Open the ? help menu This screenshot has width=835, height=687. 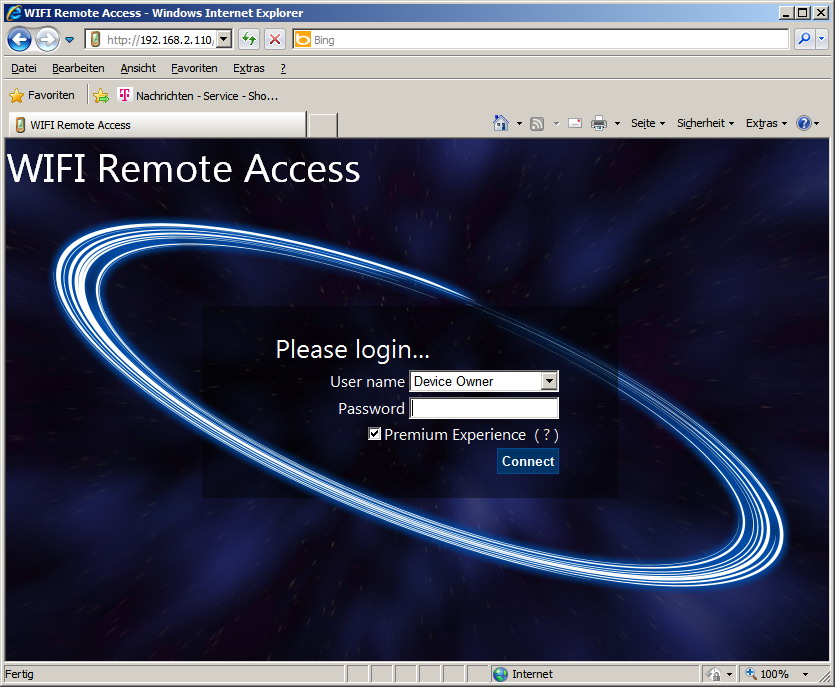(x=283, y=68)
